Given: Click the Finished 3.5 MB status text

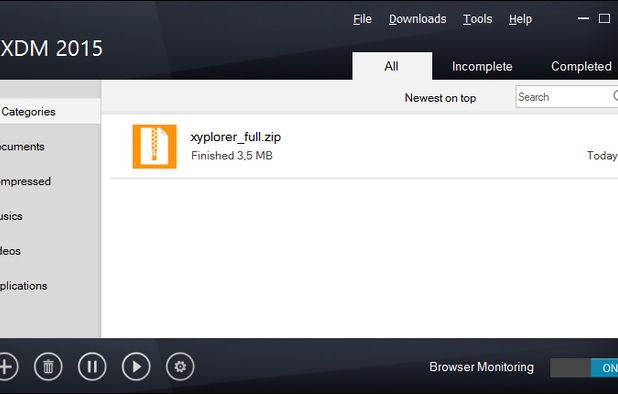Looking at the screenshot, I should click(232, 156).
